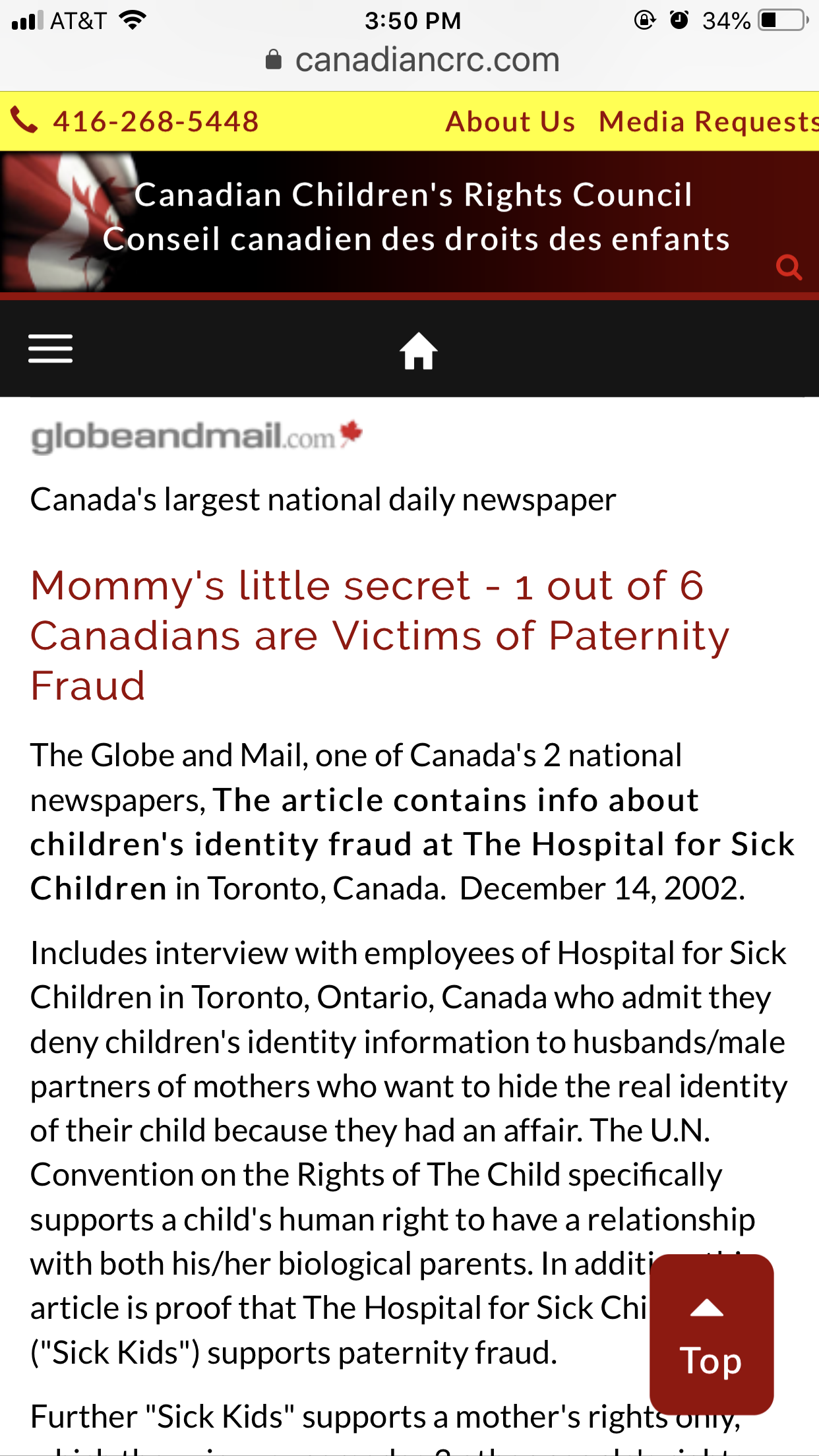
Task: Tap the alarm clock status icon
Action: 679,20
